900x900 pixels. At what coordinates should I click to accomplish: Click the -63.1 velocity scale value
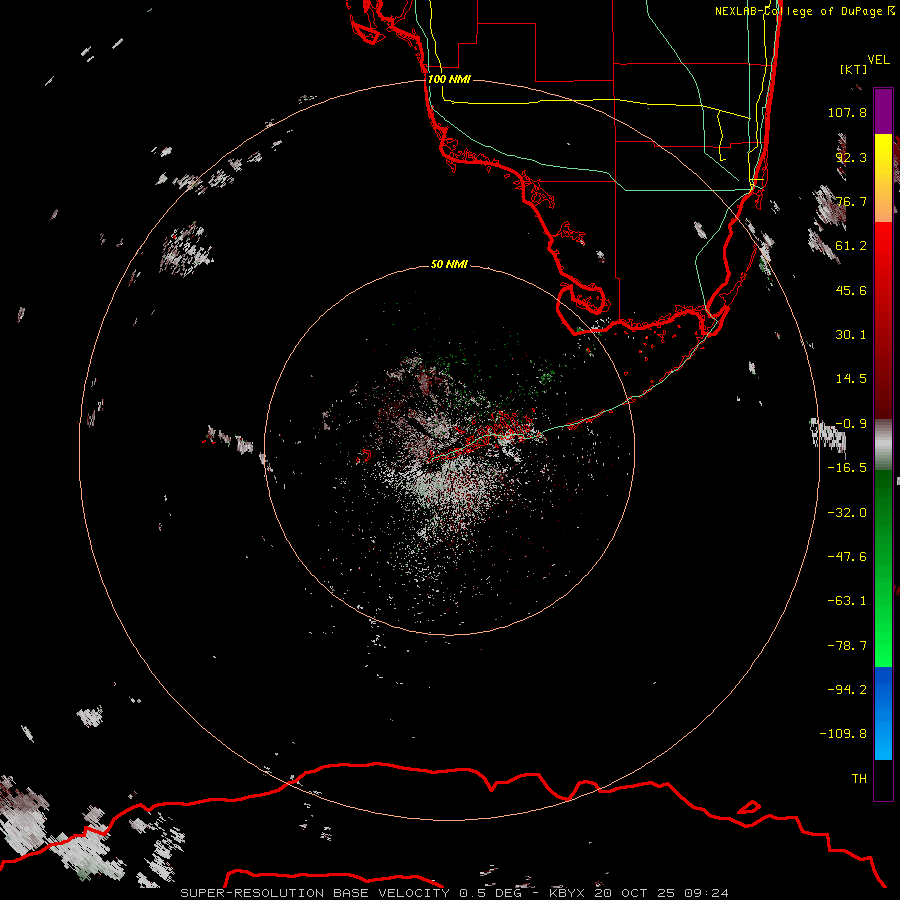tap(847, 601)
